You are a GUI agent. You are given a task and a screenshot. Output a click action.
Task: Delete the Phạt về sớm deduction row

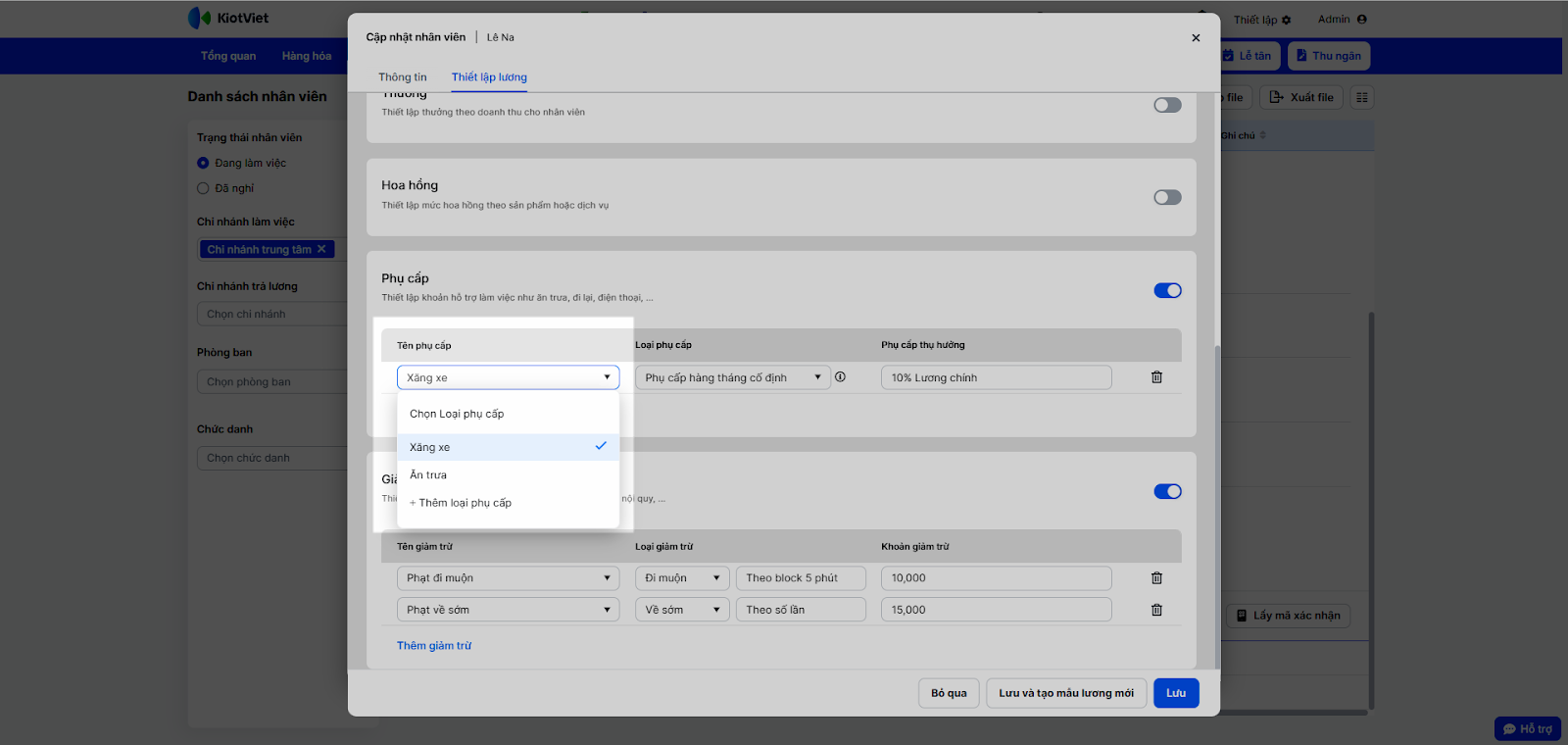[1156, 610]
